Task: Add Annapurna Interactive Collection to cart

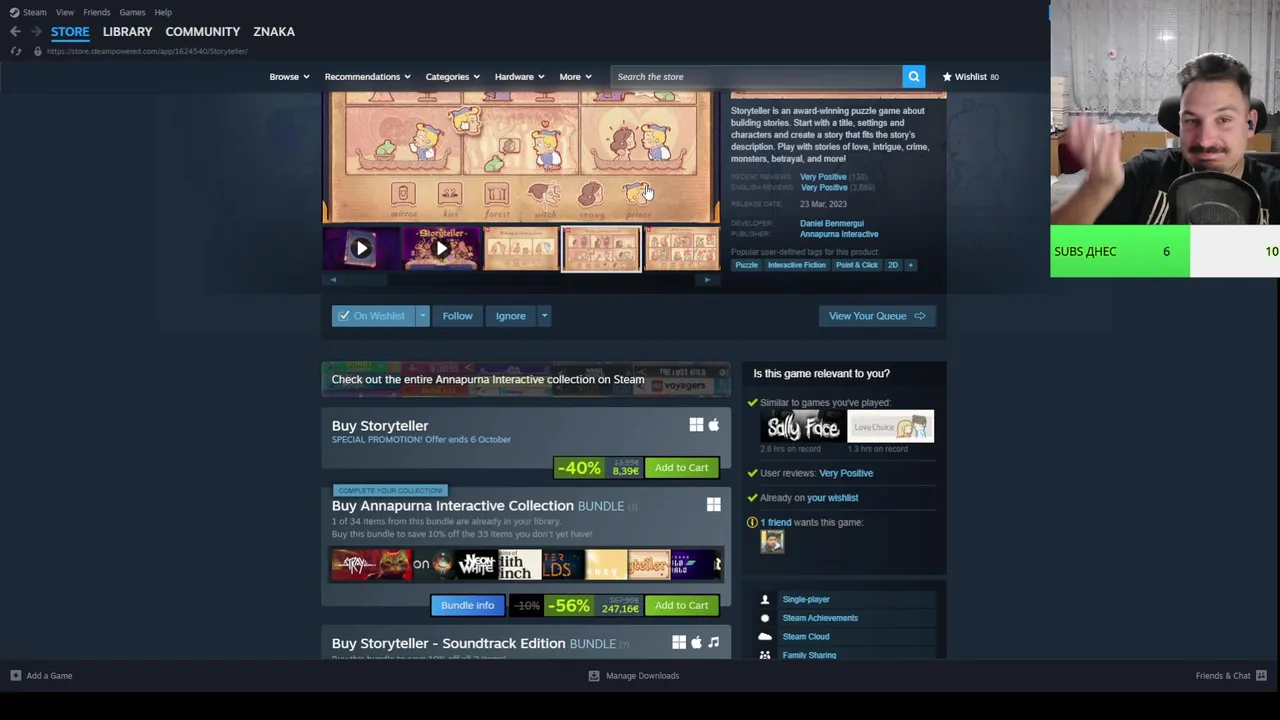Action: tap(681, 605)
